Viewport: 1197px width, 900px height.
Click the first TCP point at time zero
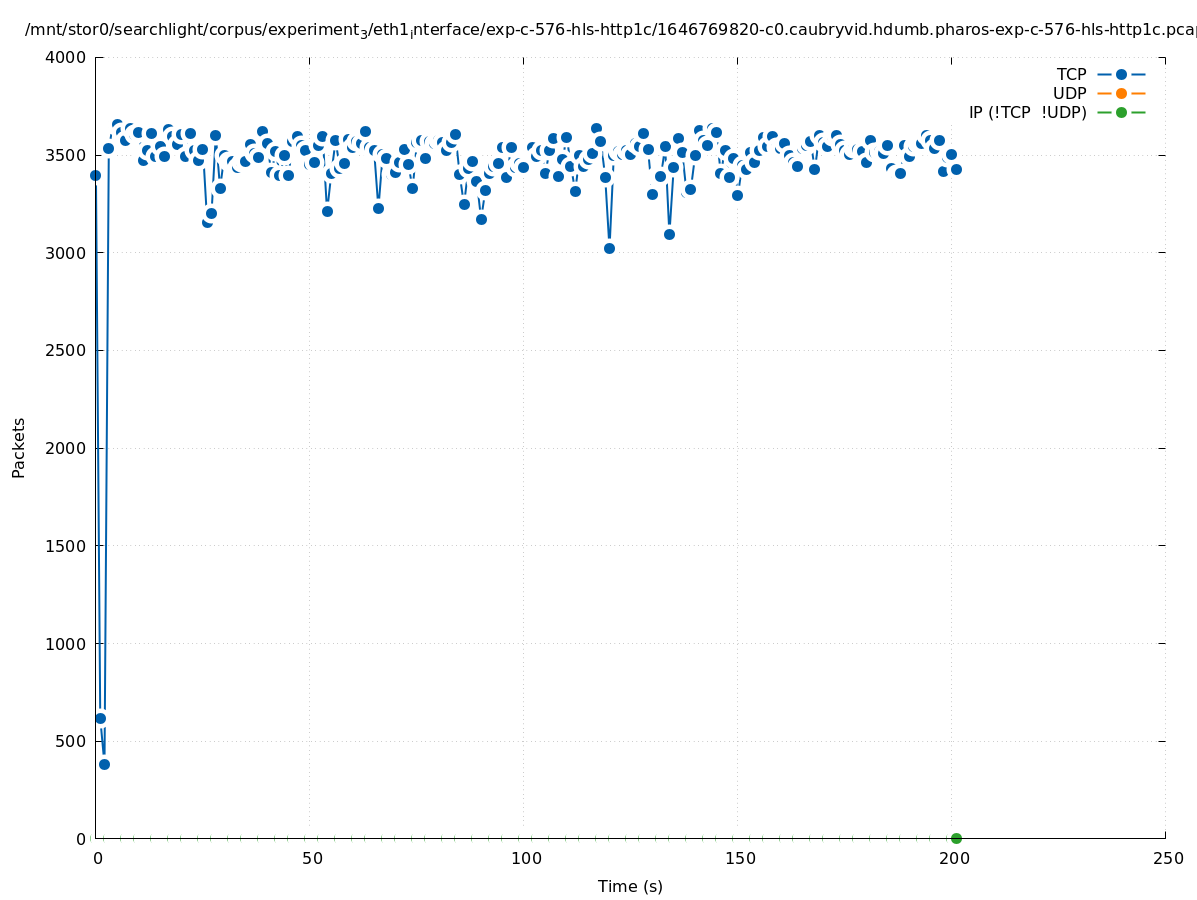[x=96, y=175]
